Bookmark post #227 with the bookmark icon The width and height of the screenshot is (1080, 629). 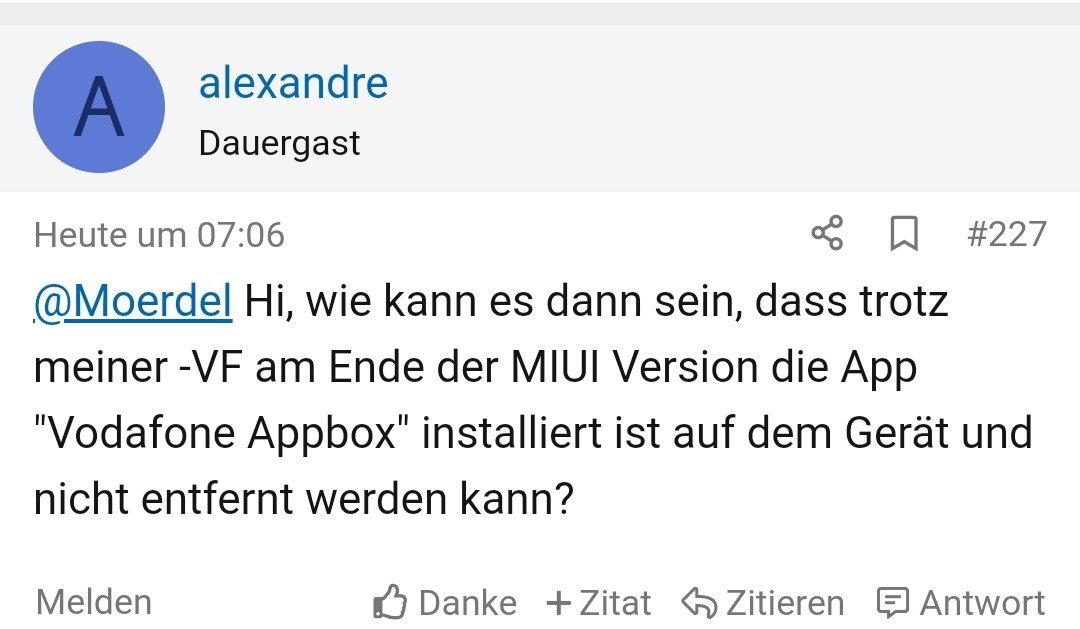tap(904, 234)
